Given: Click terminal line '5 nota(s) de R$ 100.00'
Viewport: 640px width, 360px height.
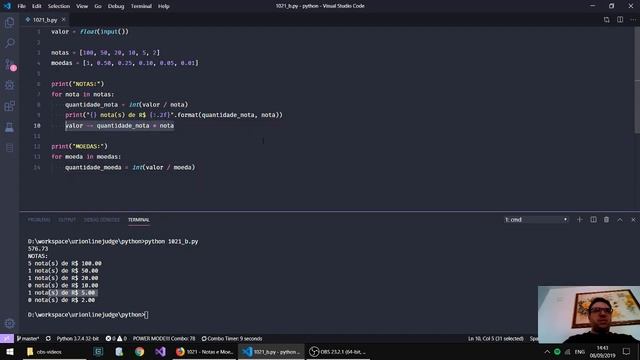Looking at the screenshot, I should (64, 263).
